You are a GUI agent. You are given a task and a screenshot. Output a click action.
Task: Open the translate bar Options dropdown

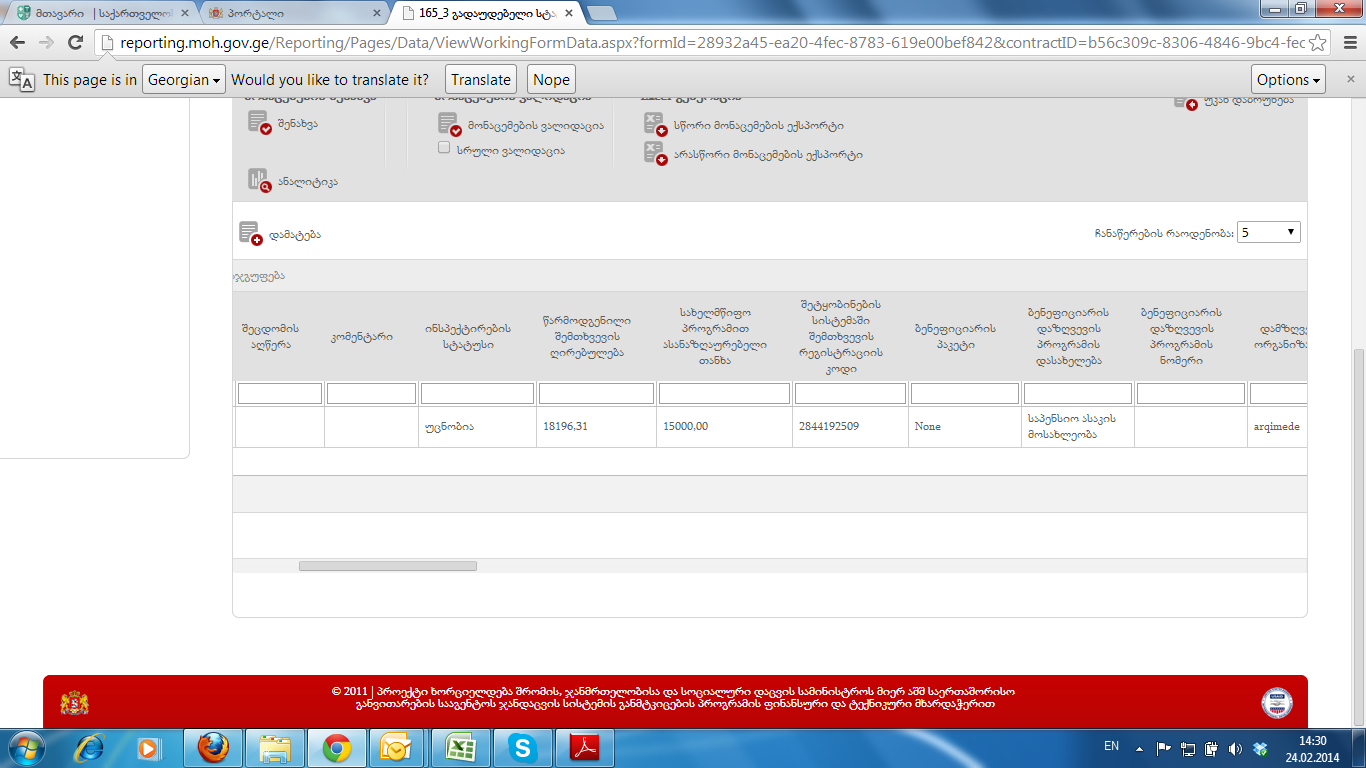(1288, 80)
